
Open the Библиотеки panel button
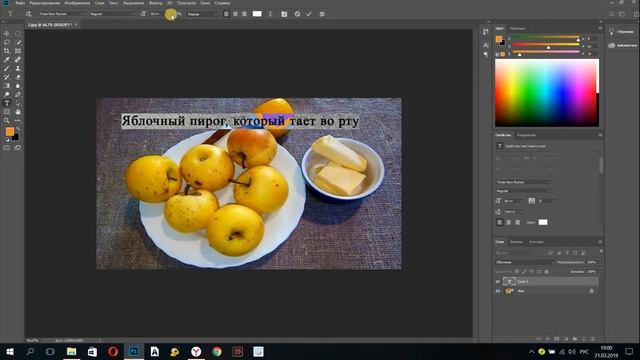tap(622, 45)
